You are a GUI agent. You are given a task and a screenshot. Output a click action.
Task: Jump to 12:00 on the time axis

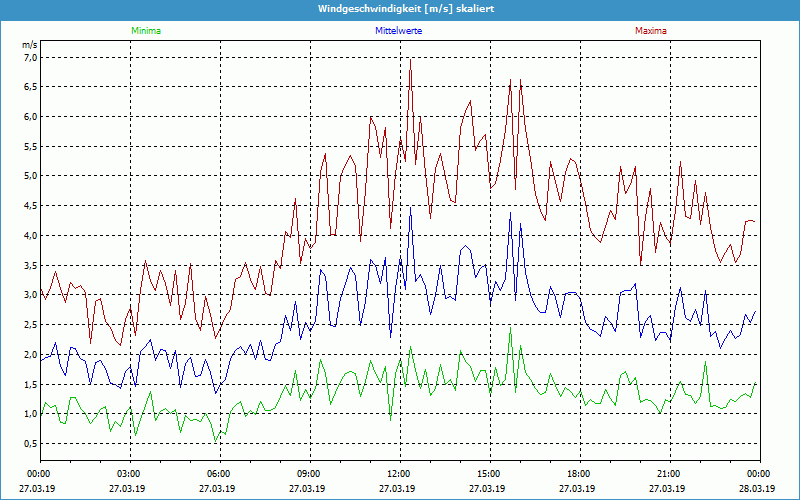click(x=399, y=474)
